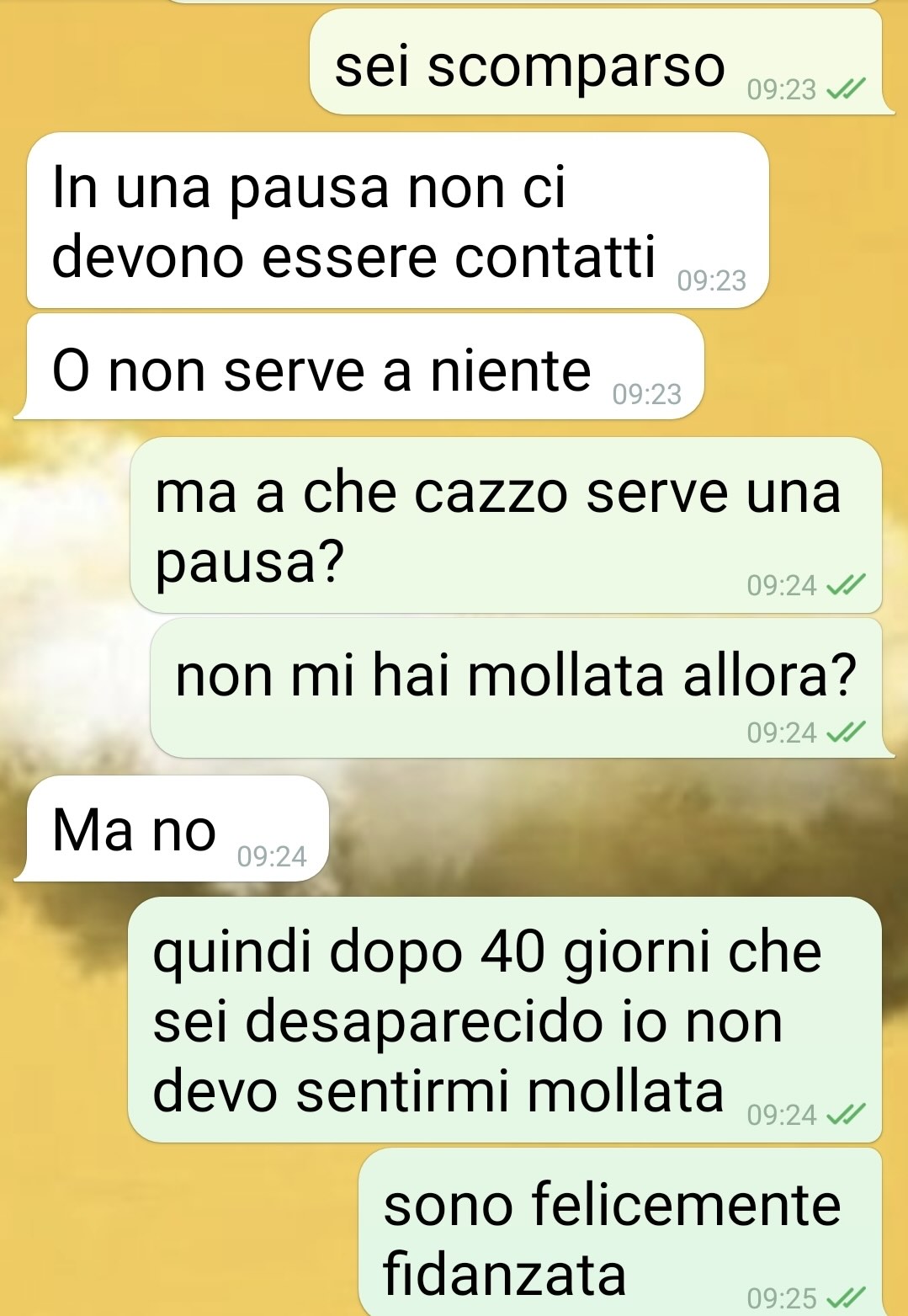Viewport: 908px width, 1316px height.
Task: Select the 'sono felicemente fidanzata' message
Action: tap(620, 1232)
